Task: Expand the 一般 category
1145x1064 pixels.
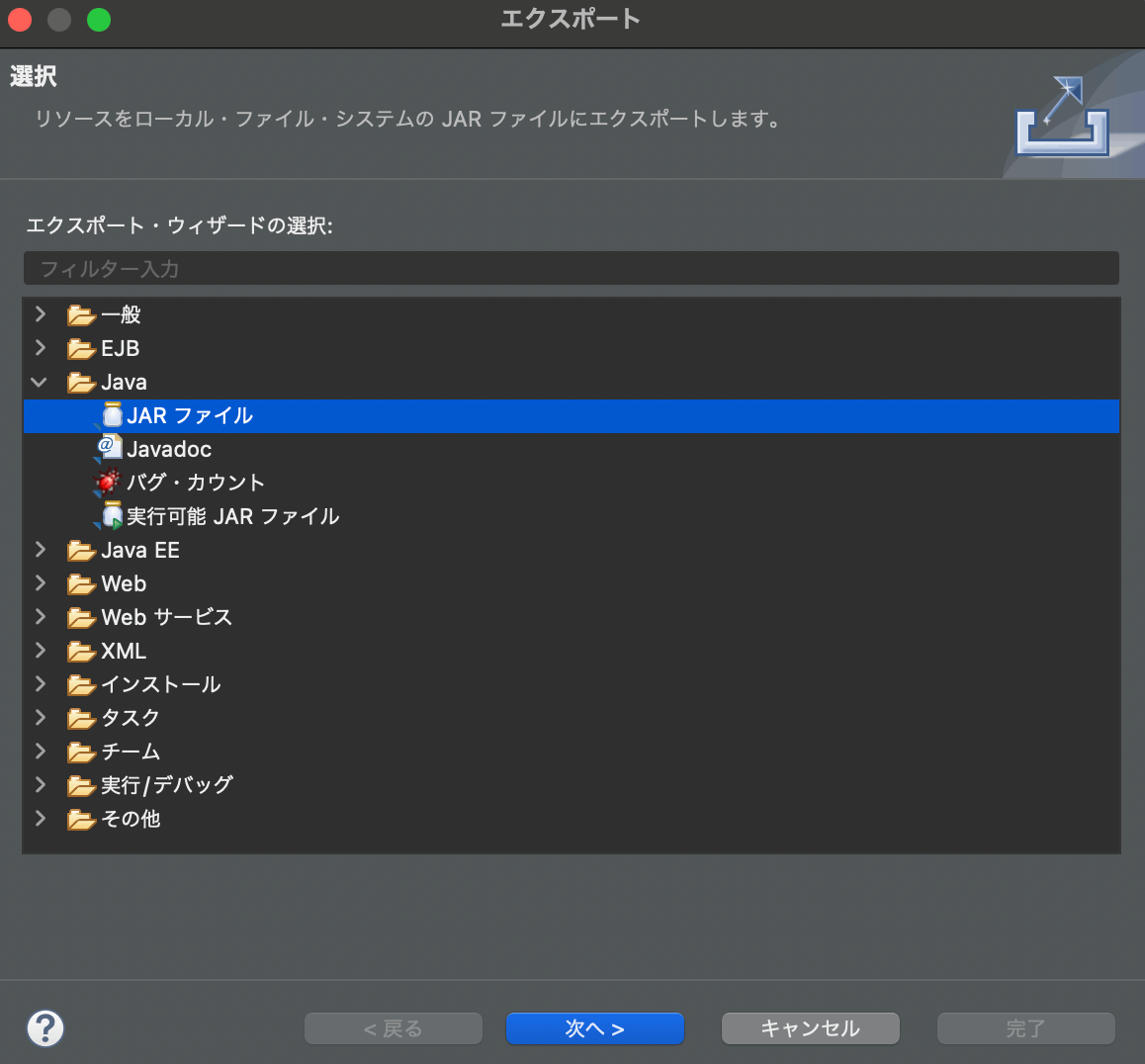Action: pos(41,314)
